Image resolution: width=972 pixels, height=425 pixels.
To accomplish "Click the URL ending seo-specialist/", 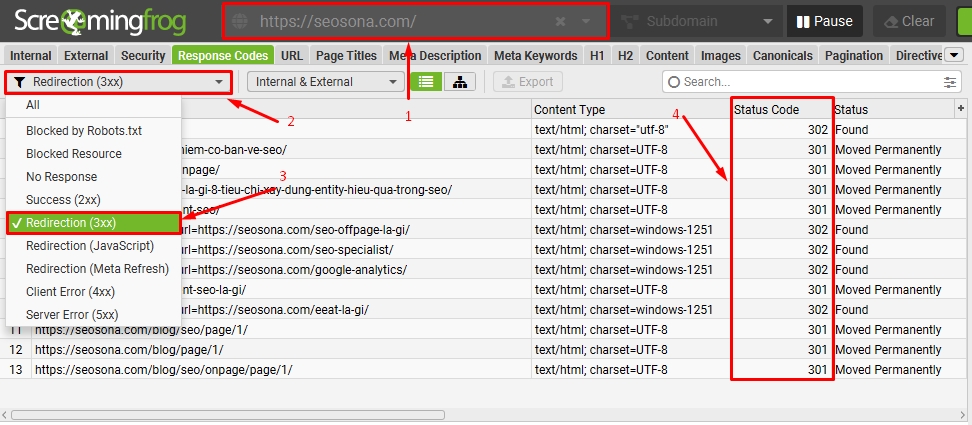I will (288, 250).
